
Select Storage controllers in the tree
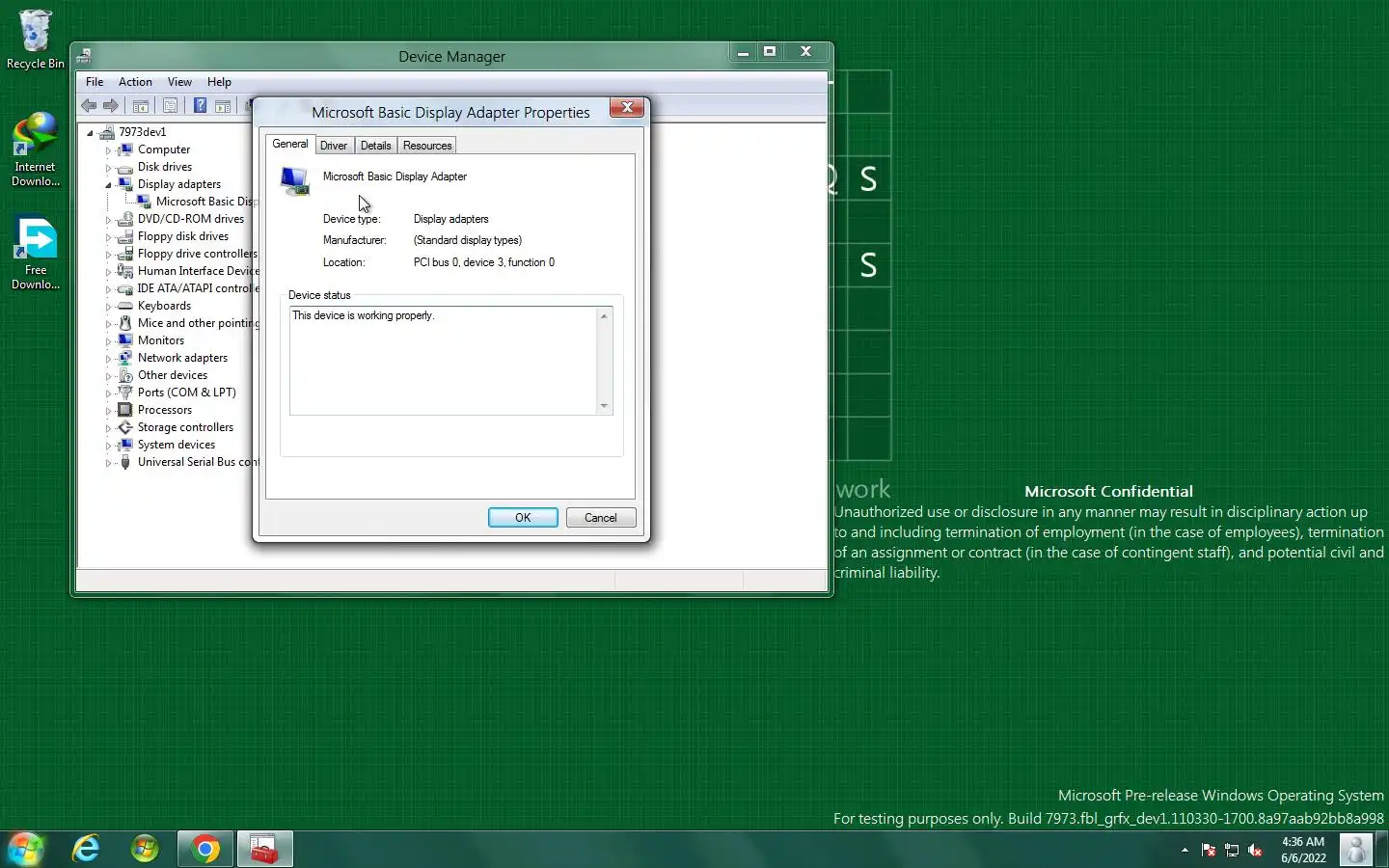[176, 427]
